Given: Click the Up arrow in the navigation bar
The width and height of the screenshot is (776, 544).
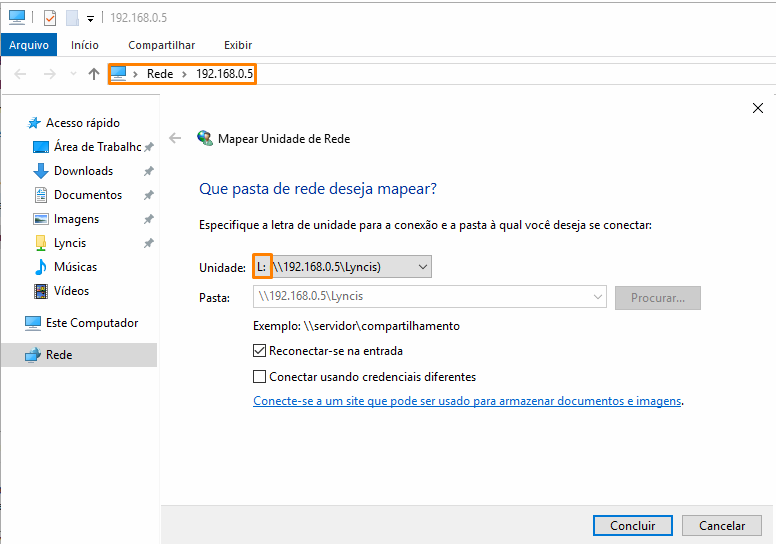Looking at the screenshot, I should click(x=94, y=74).
